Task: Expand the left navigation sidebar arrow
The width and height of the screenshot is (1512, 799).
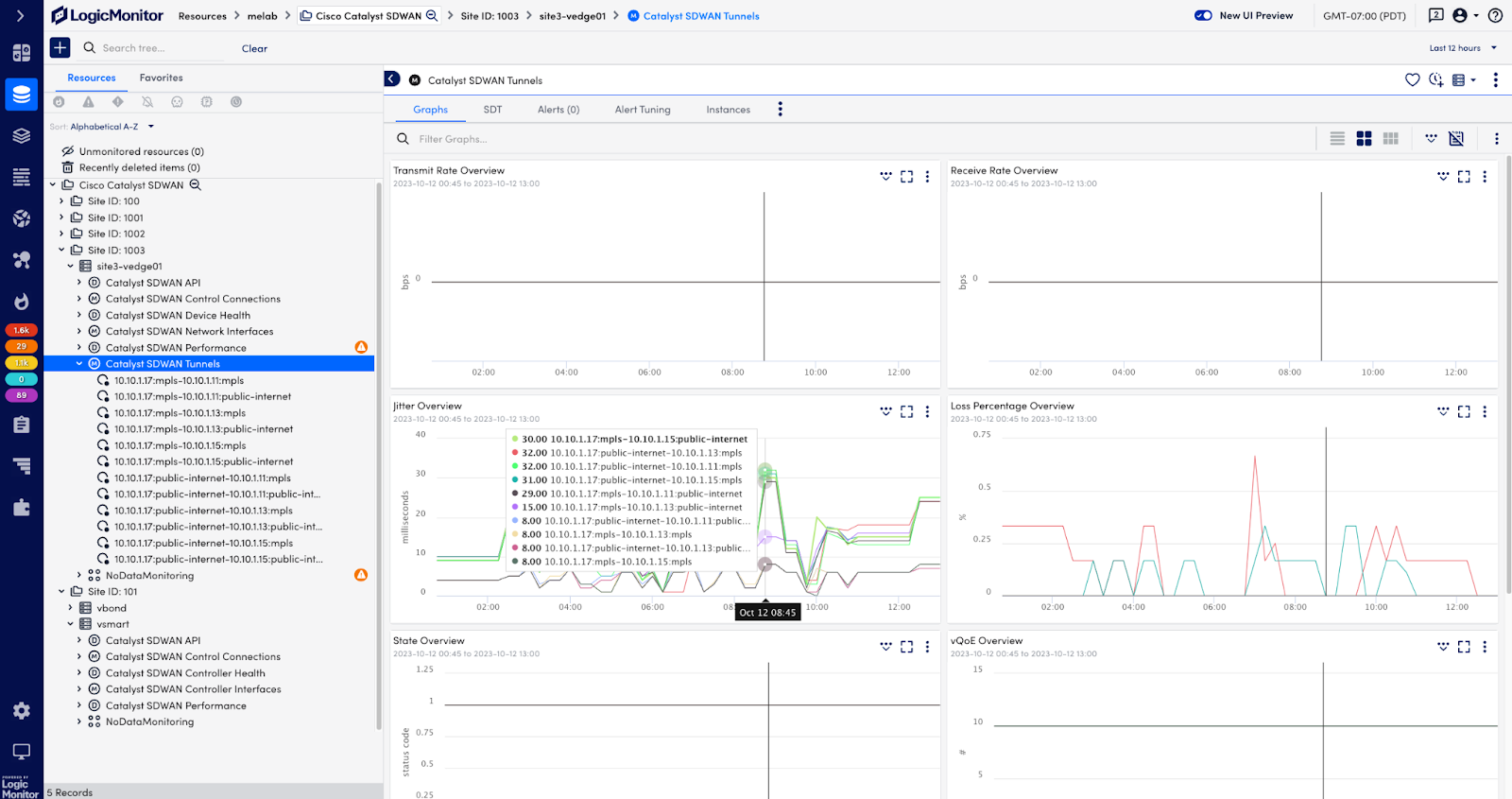Action: point(21,15)
